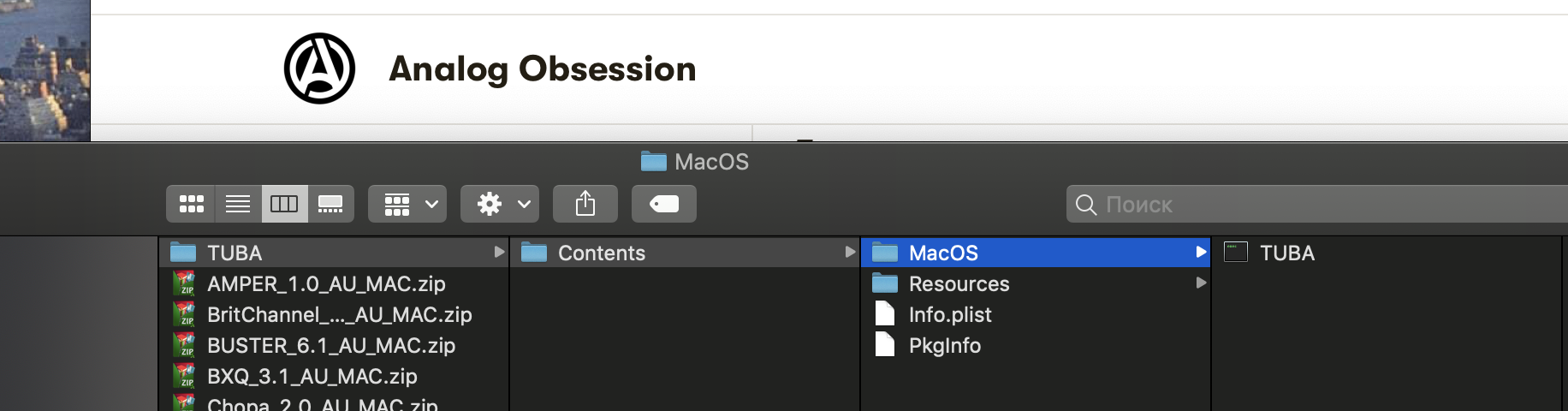Viewport: 1568px width, 411px height.
Task: Select the TUBA folder in first column
Action: pos(335,253)
